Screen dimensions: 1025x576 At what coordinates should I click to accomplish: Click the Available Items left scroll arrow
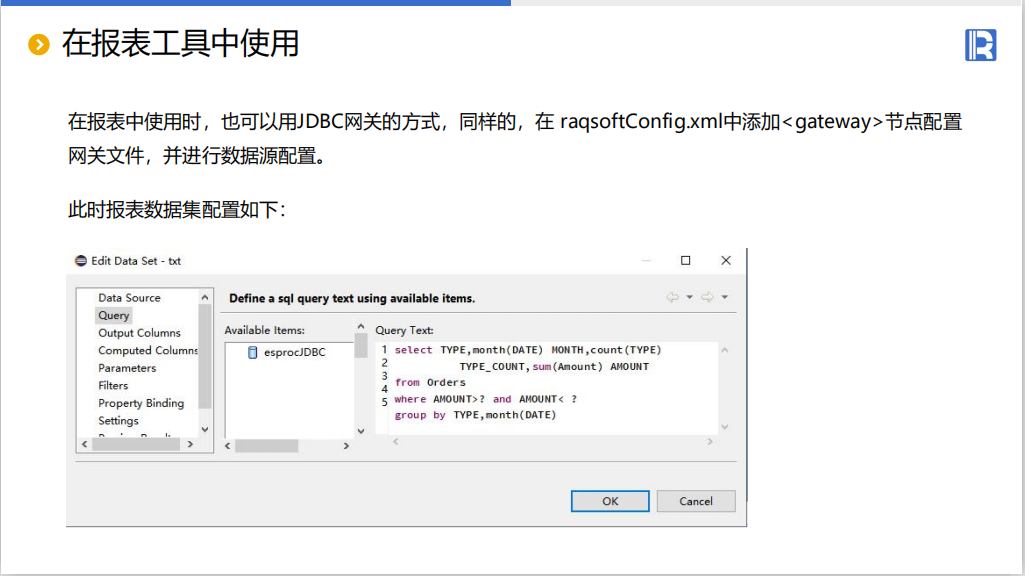point(227,446)
